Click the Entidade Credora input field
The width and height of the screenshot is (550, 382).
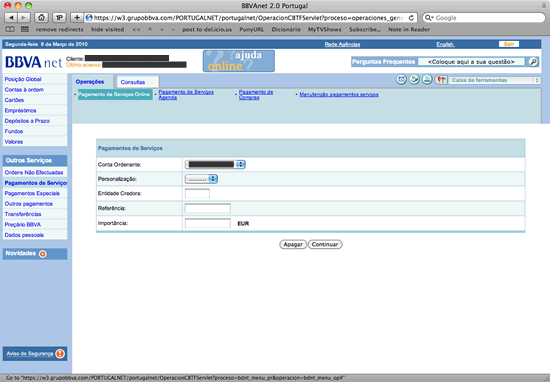pyautogui.click(x=197, y=193)
